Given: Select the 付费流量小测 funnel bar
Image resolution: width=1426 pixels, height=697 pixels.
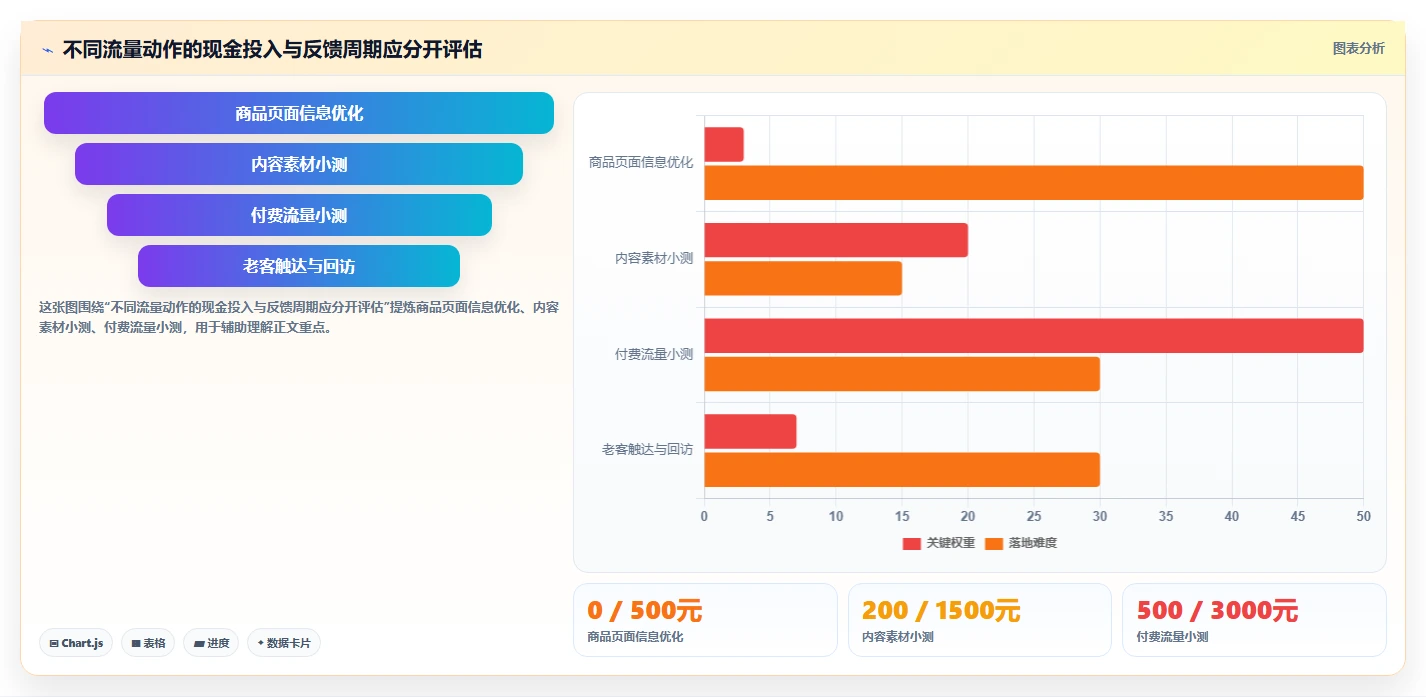Looking at the screenshot, I should point(299,215).
